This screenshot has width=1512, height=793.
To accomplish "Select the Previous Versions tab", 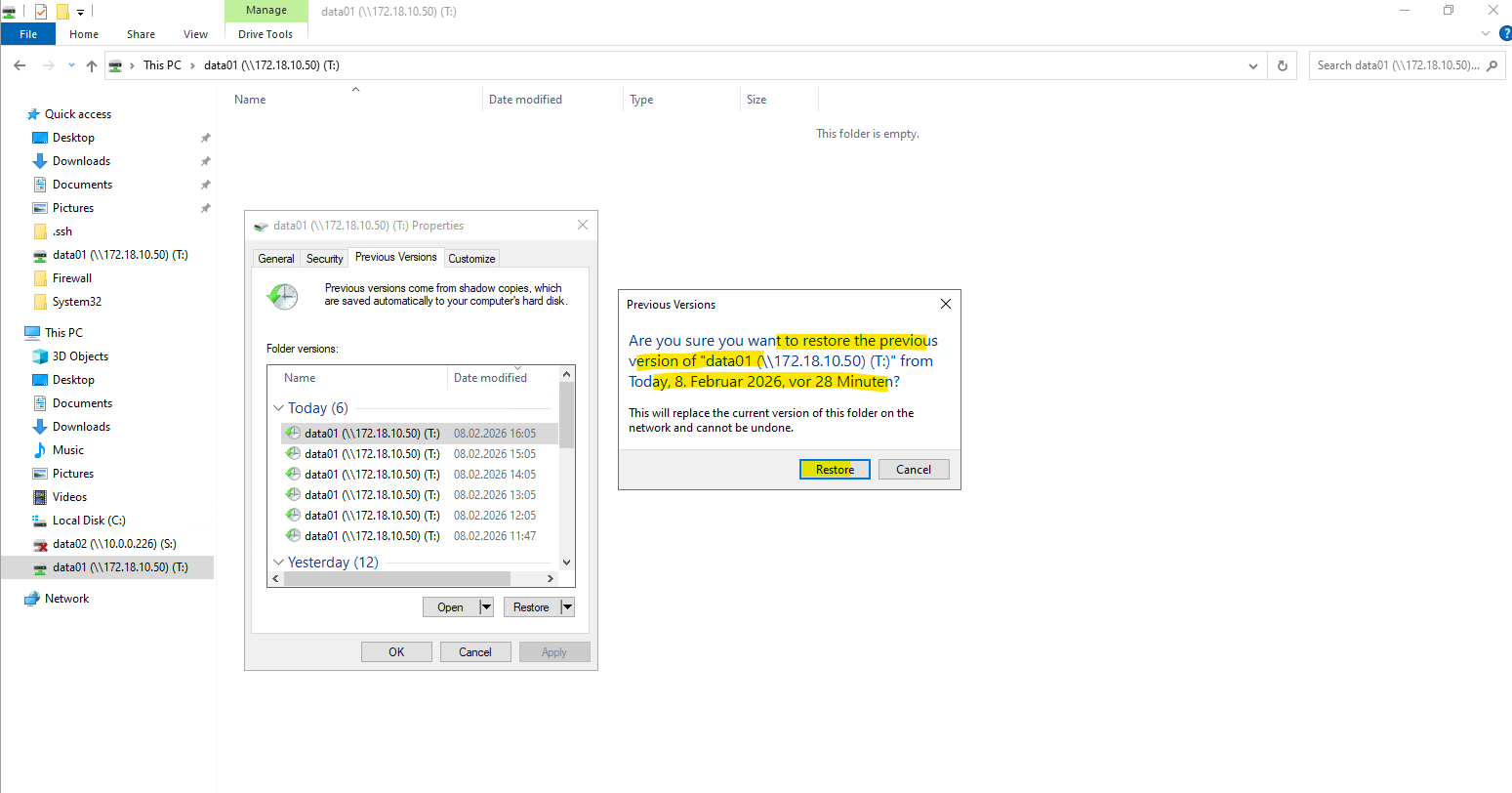I will click(396, 257).
